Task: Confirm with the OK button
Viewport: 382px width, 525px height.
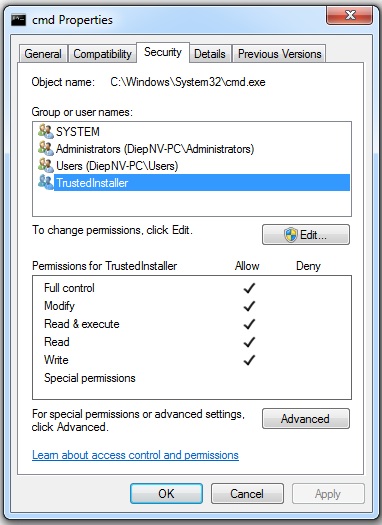Action: coord(166,494)
